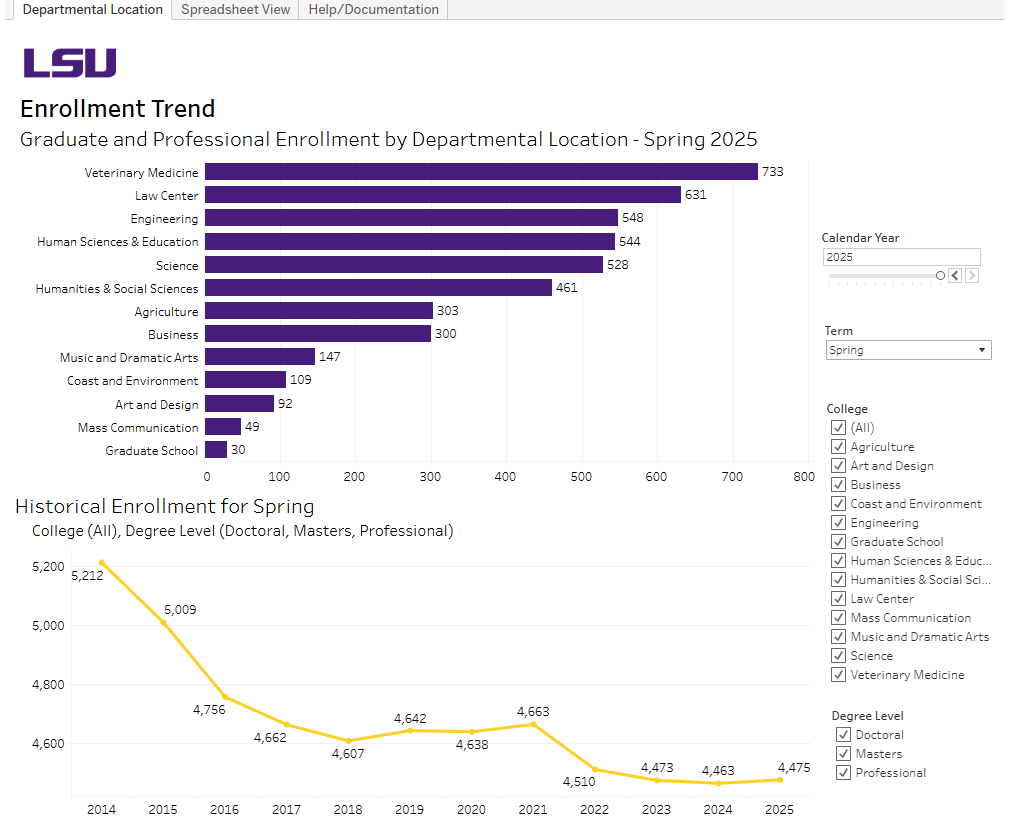Uncheck the Masters degree level
The height and width of the screenshot is (828, 1009).
click(843, 753)
